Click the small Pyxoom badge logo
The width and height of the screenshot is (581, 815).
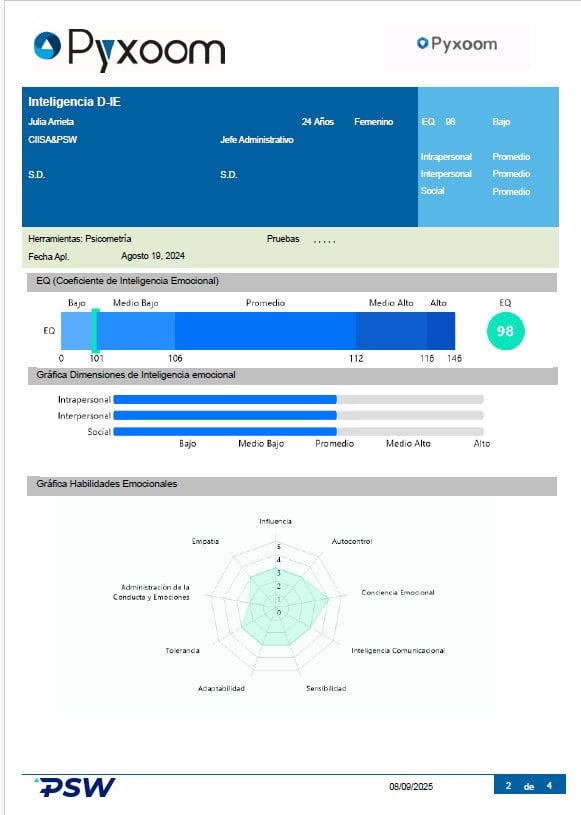click(457, 44)
